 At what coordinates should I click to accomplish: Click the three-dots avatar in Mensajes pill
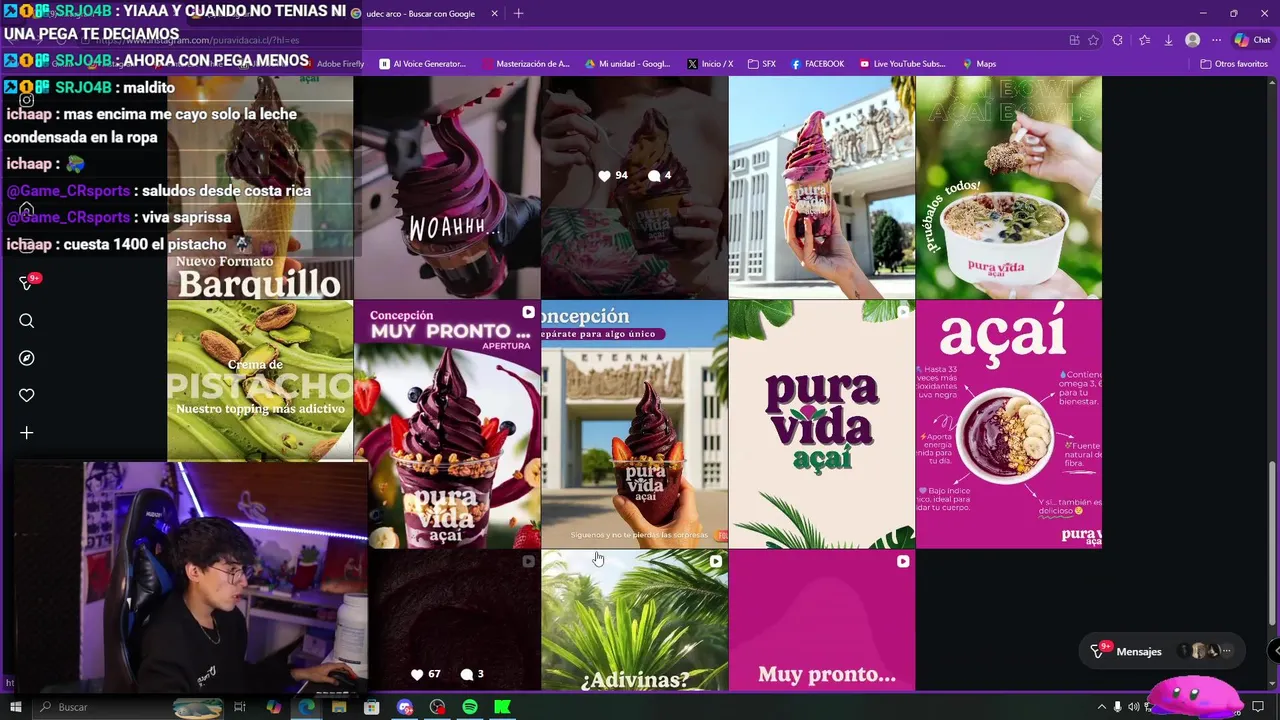[1225, 651]
